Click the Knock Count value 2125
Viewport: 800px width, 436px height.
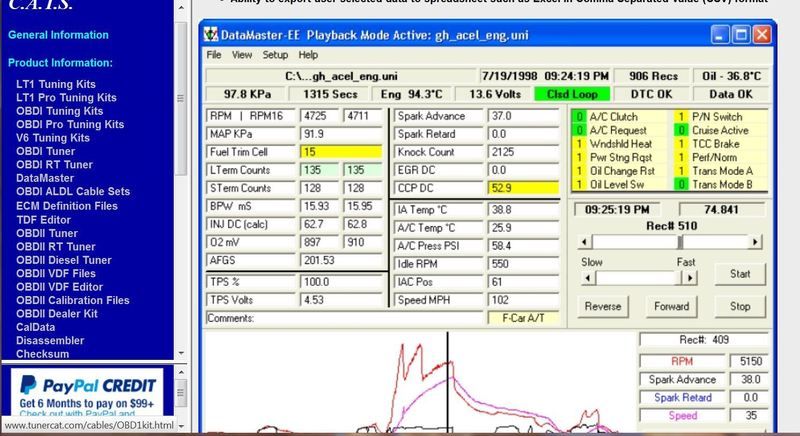point(523,152)
